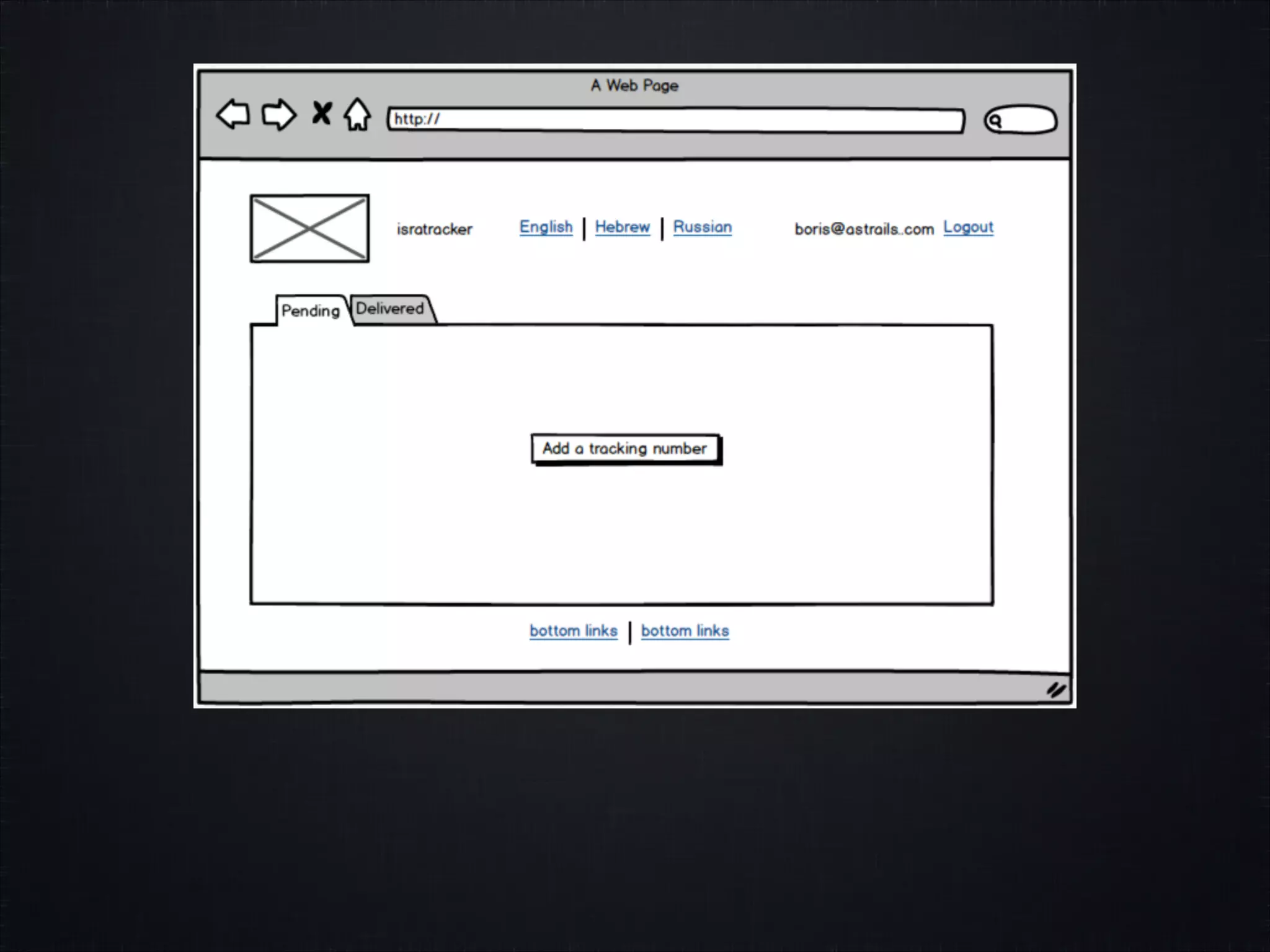This screenshot has height=952, width=1270.
Task: Click the Logout link
Action: [x=968, y=227]
